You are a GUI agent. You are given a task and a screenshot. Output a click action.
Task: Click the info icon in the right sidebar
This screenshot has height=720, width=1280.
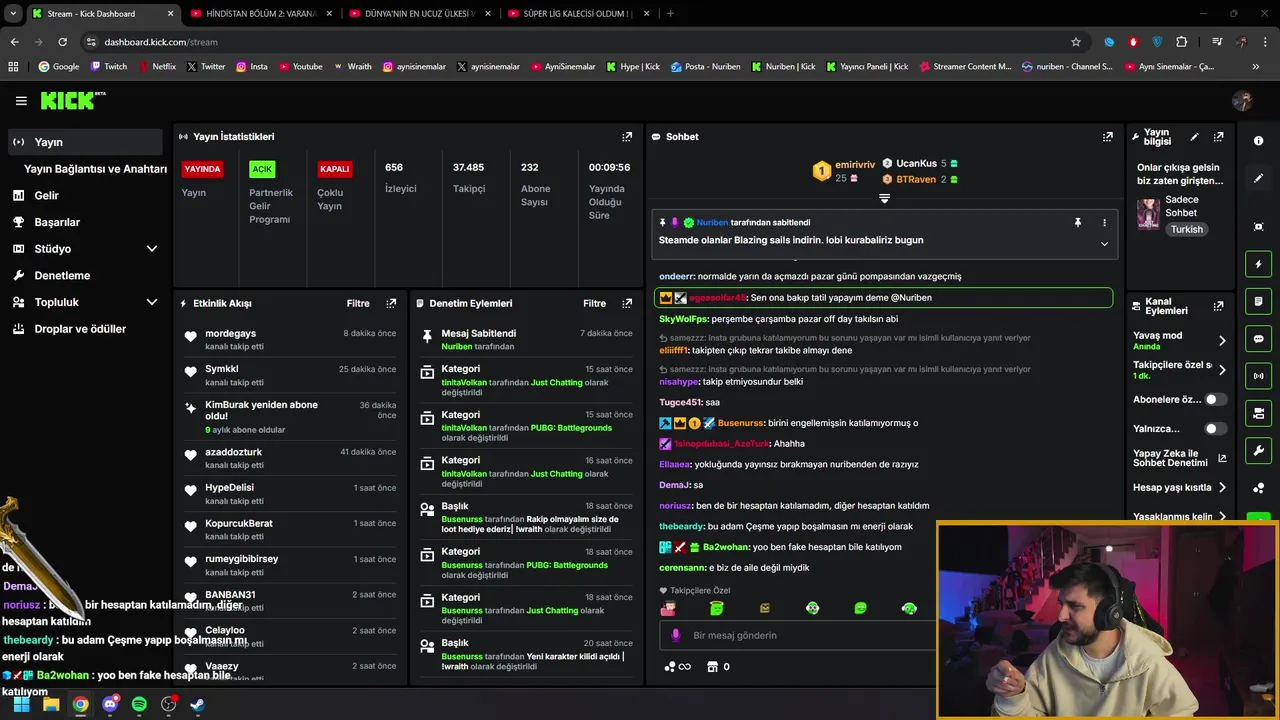click(1259, 141)
